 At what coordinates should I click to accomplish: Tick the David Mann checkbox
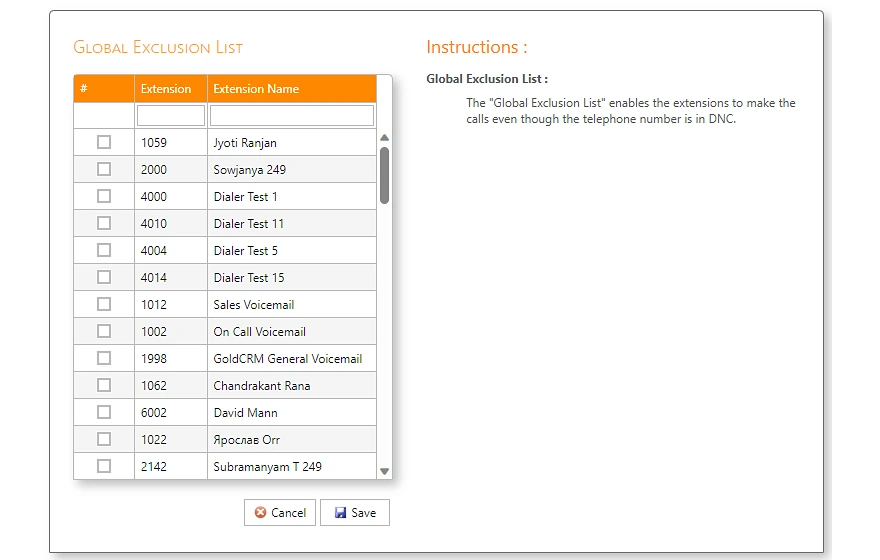104,412
